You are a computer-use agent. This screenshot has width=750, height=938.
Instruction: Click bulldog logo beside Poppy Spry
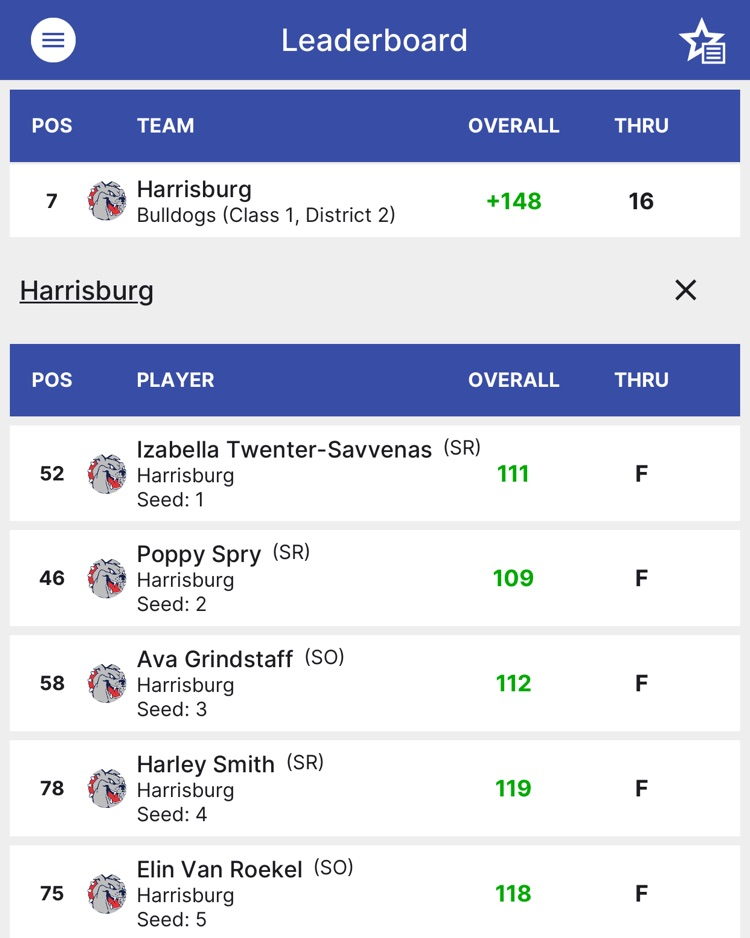click(107, 578)
